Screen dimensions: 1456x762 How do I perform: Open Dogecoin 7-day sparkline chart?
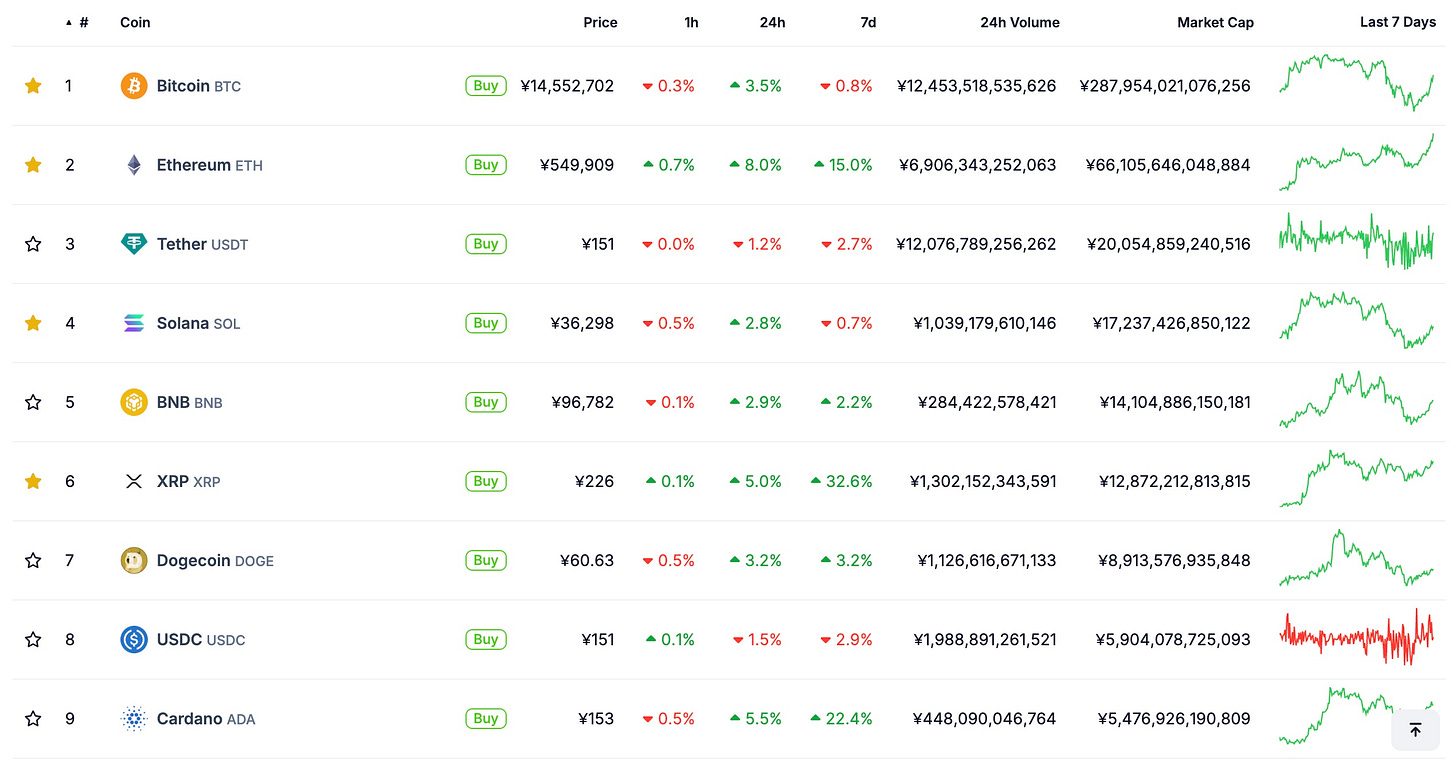1356,557
